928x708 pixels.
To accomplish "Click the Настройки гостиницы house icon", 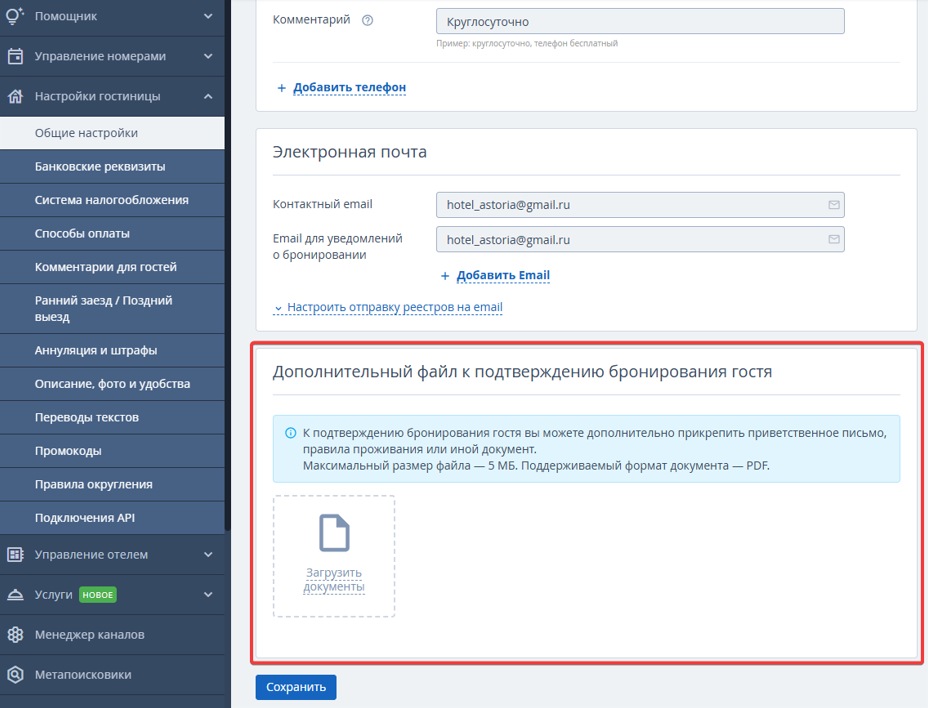I will pos(15,96).
